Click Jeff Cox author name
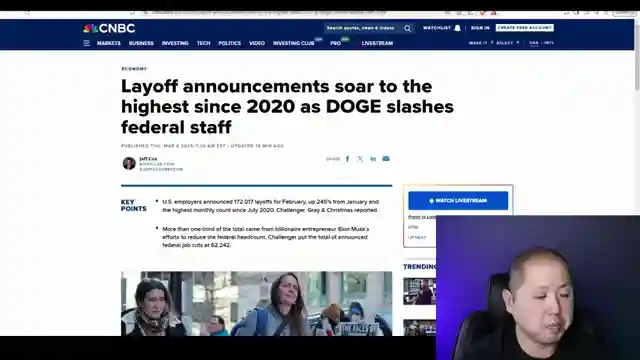The width and height of the screenshot is (640, 360). point(148,159)
